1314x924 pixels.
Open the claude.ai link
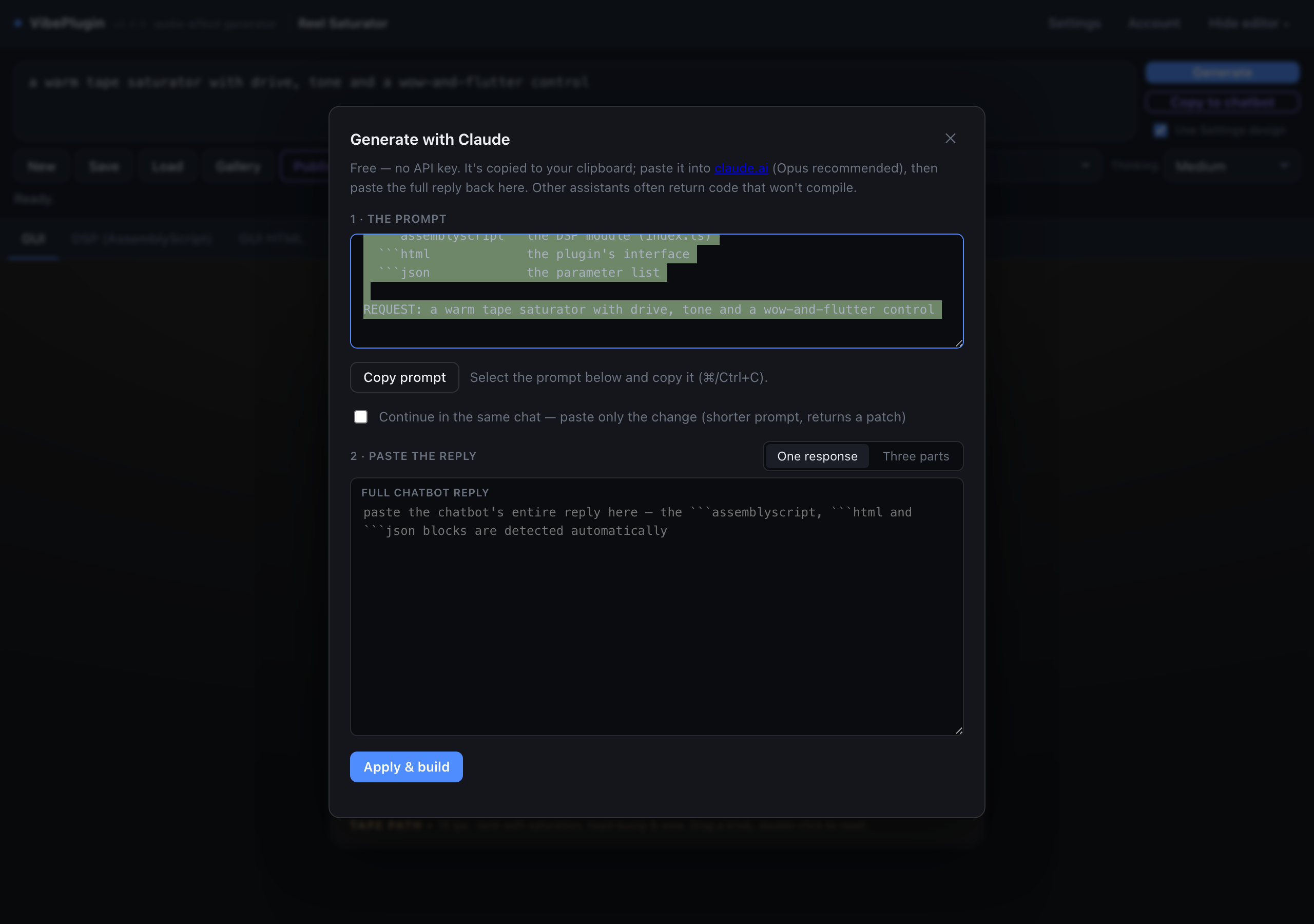coord(741,168)
